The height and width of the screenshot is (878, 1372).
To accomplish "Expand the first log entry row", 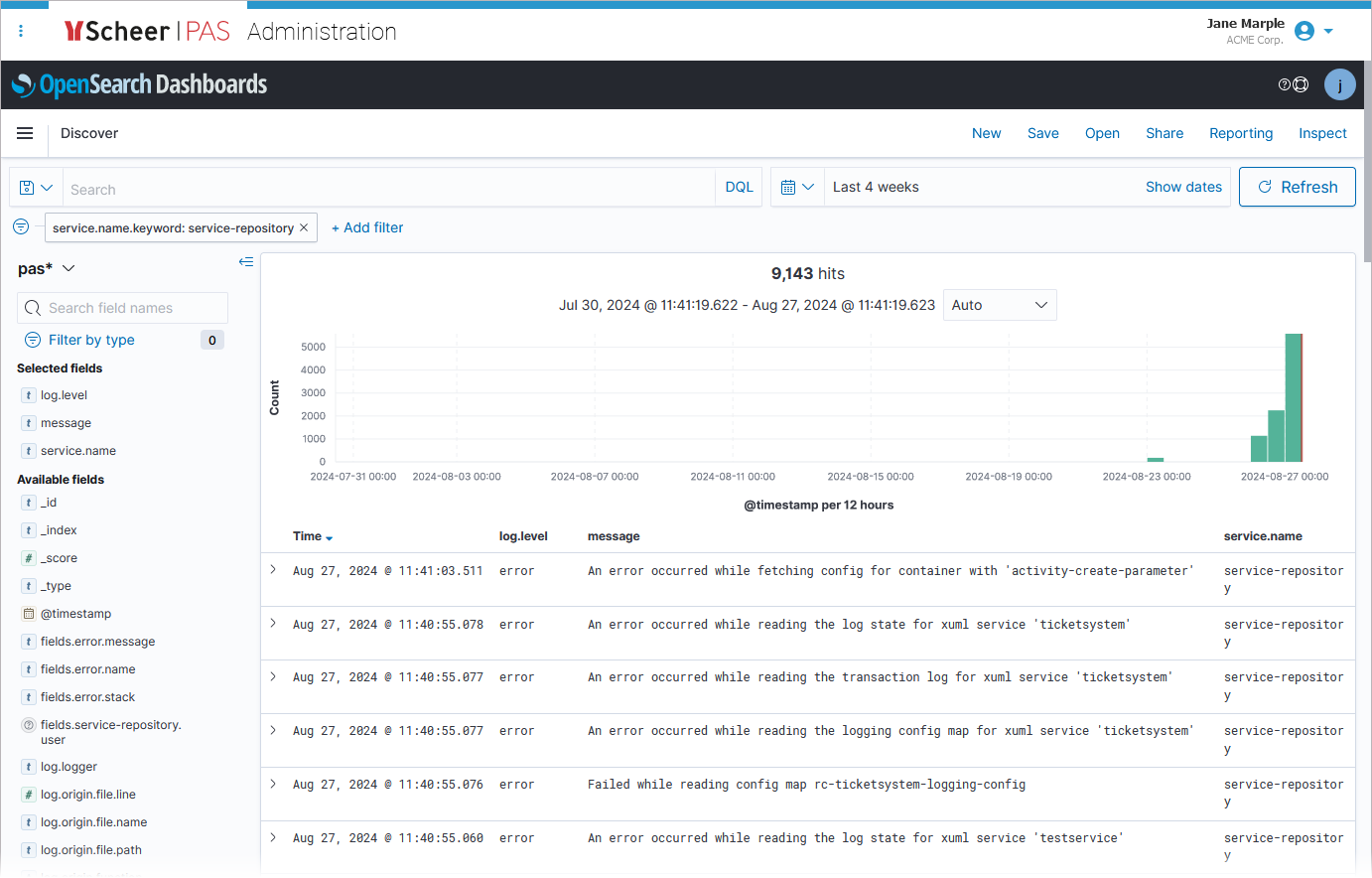I will [274, 570].
